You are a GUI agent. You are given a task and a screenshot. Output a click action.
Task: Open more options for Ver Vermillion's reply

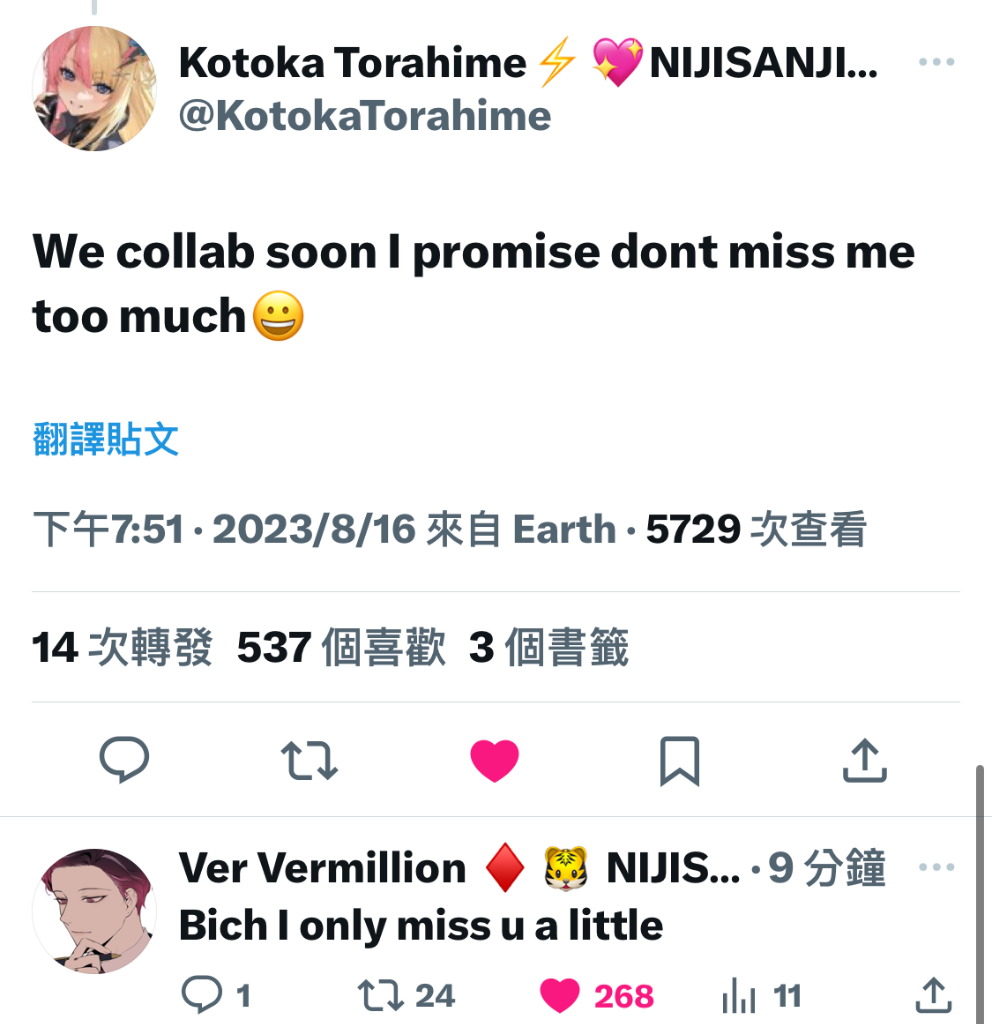point(936,867)
